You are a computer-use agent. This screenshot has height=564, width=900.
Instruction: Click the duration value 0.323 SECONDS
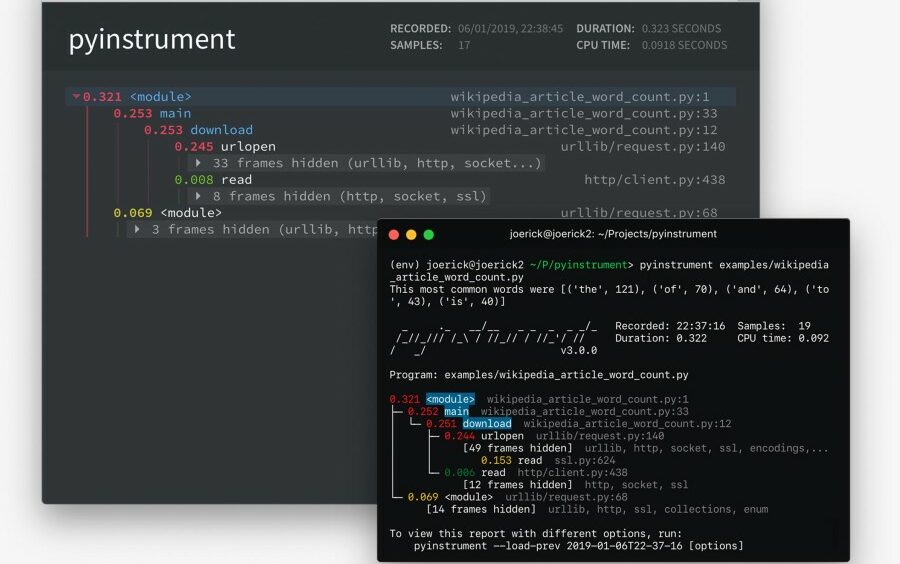pos(681,29)
